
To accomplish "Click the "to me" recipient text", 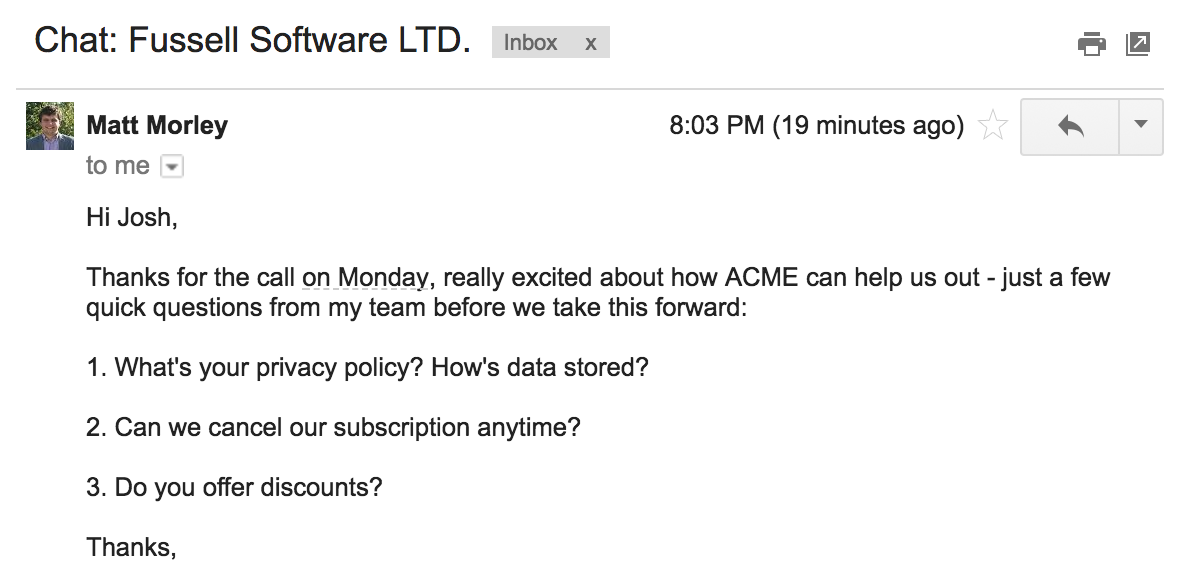I will pyautogui.click(x=118, y=165).
